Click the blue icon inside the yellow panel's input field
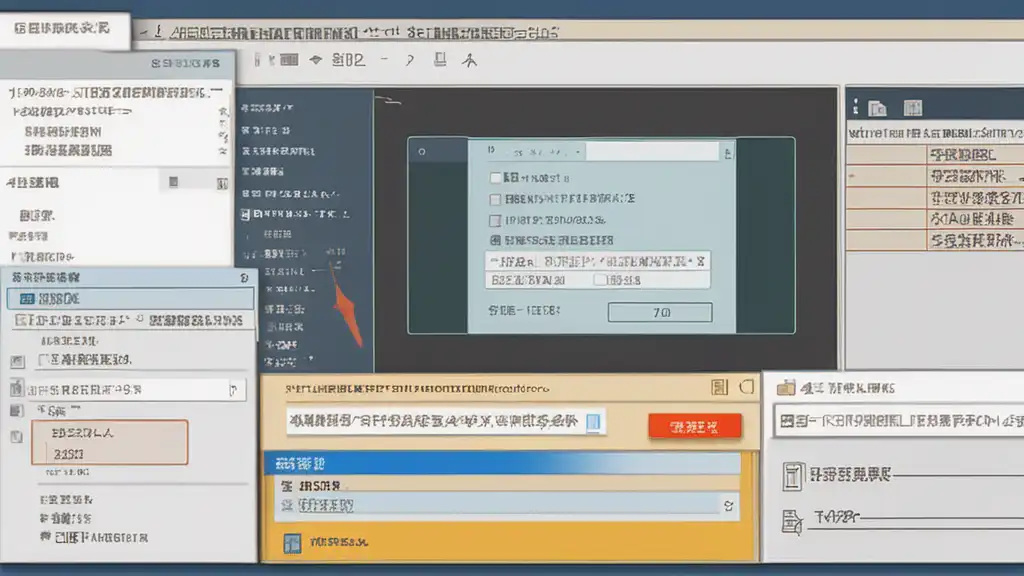1024x576 pixels. [x=593, y=422]
